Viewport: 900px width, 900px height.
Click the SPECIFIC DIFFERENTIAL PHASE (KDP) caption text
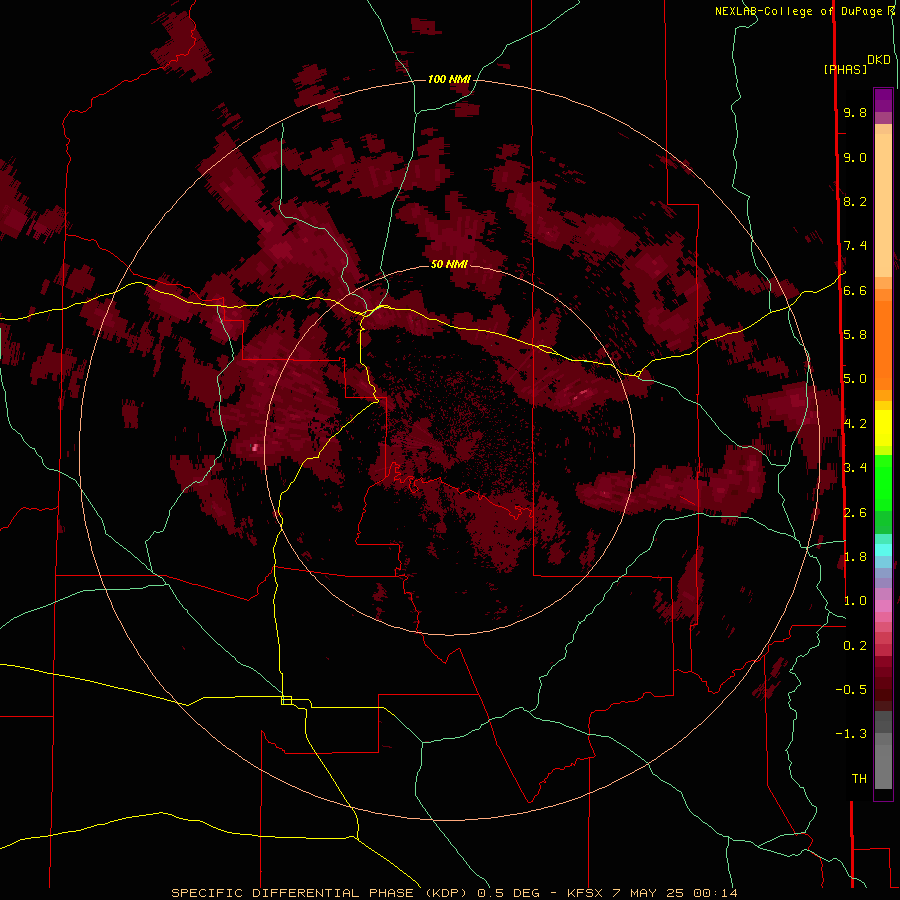(x=319, y=893)
